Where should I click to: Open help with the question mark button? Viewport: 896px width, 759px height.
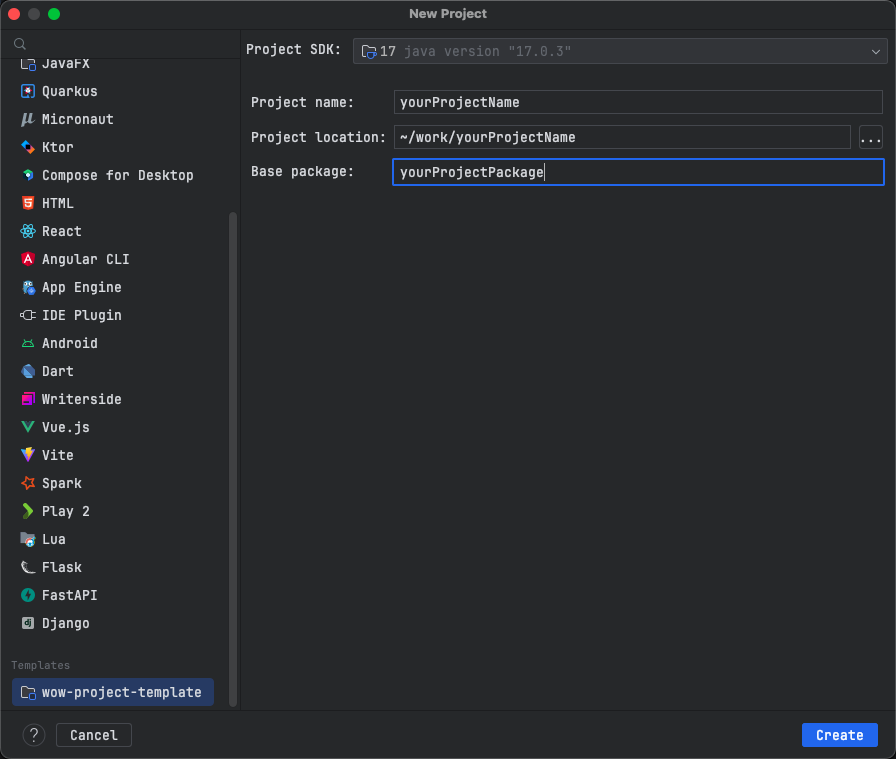coord(34,735)
